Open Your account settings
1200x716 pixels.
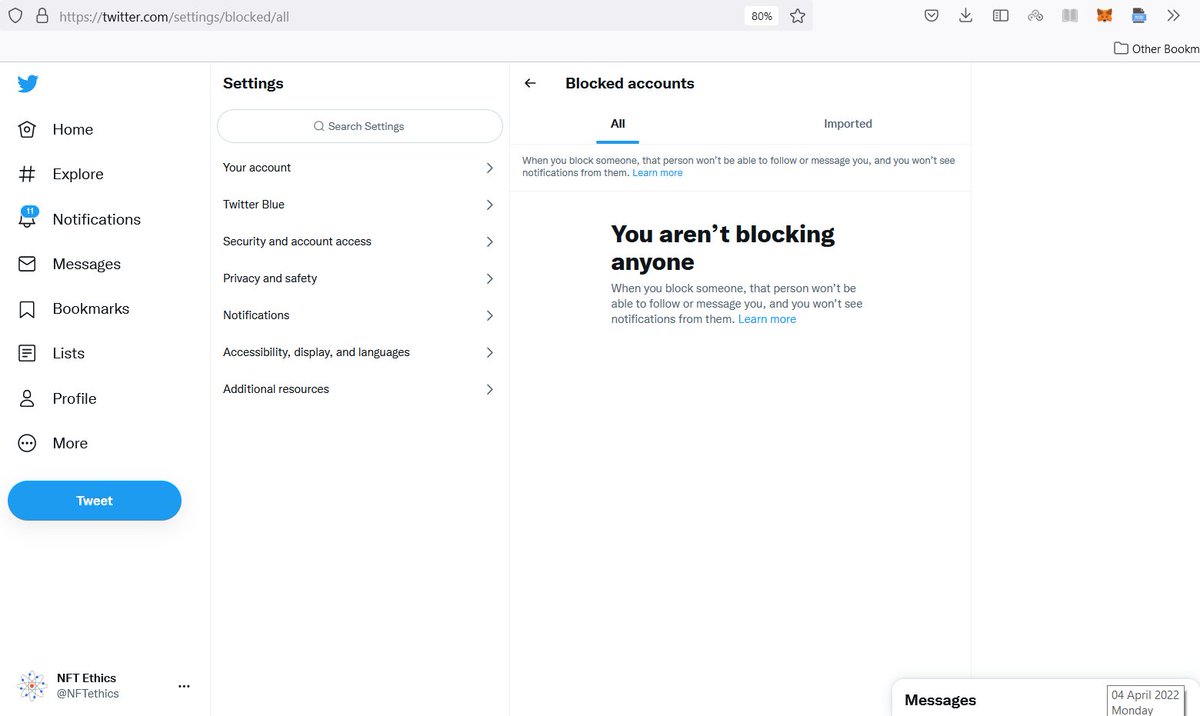[360, 168]
